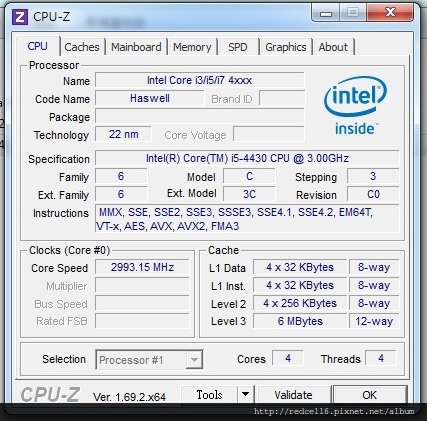The width and height of the screenshot is (427, 421).
Task: Click the Core Speed 2993.15 MHz value
Action: (142, 267)
